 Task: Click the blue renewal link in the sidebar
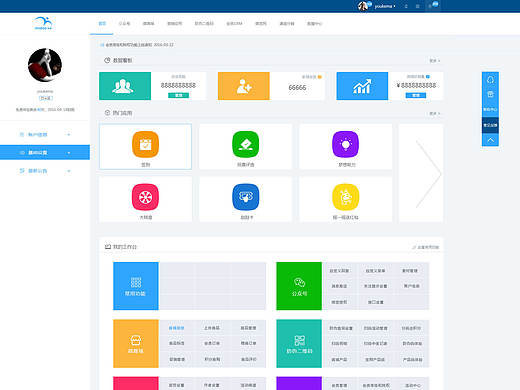click(x=40, y=109)
